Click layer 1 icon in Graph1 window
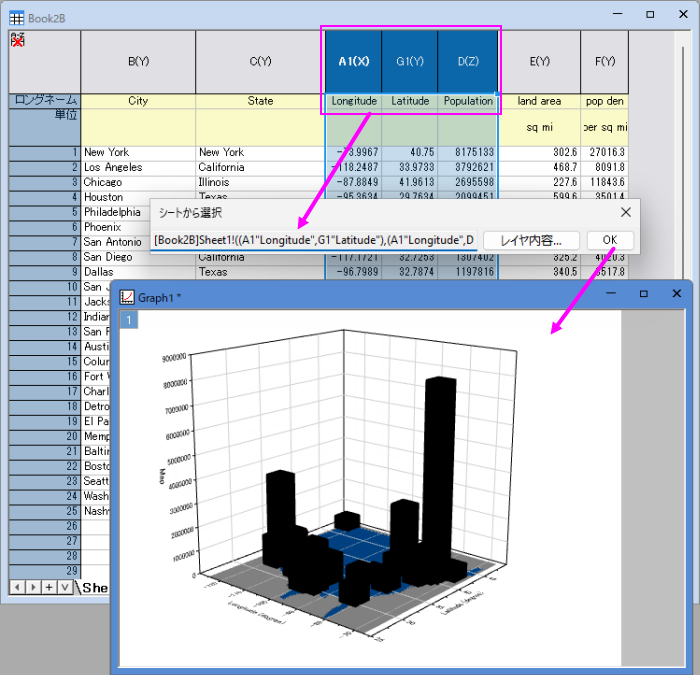This screenshot has width=700, height=675. pos(129,320)
